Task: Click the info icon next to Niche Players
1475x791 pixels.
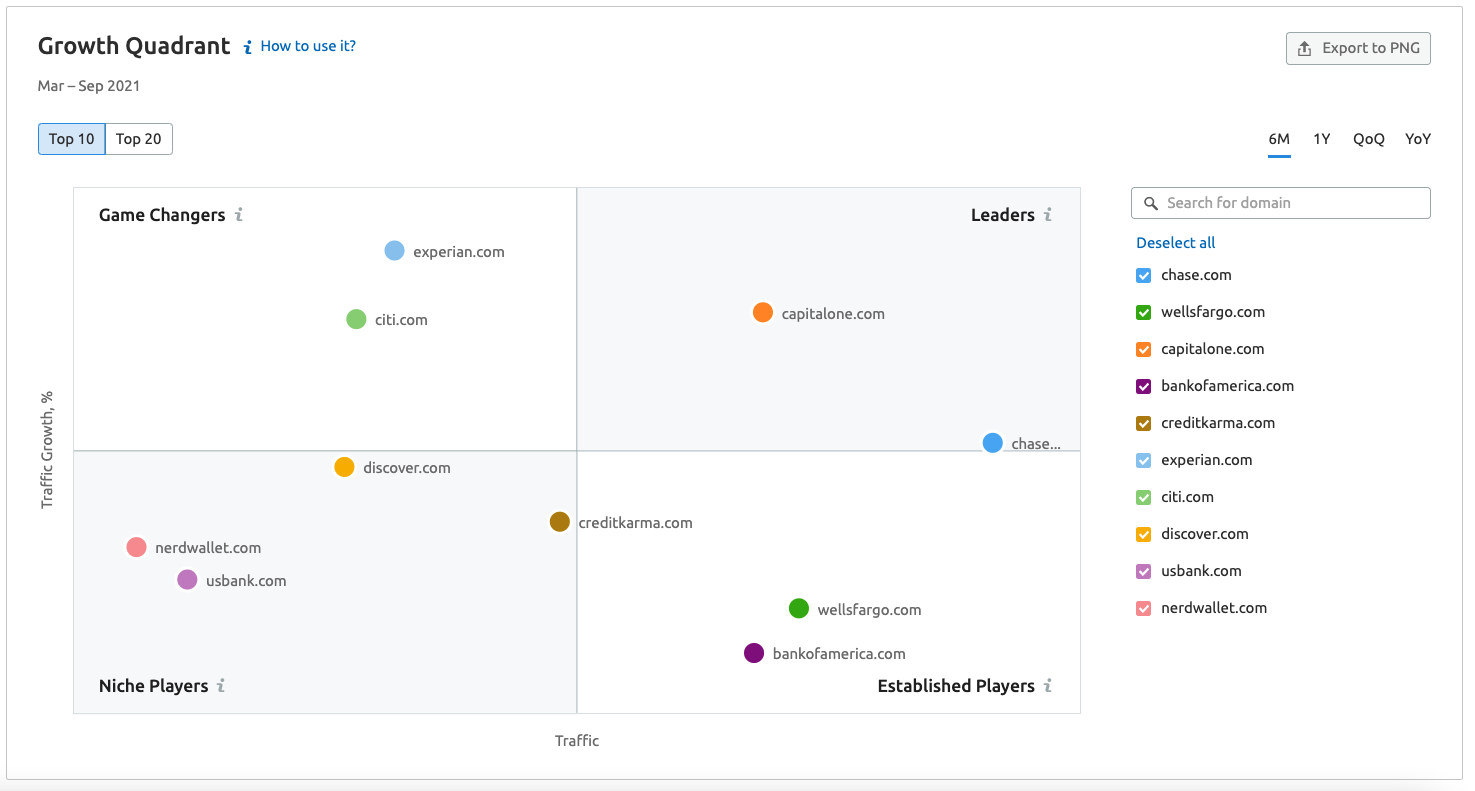Action: click(221, 685)
